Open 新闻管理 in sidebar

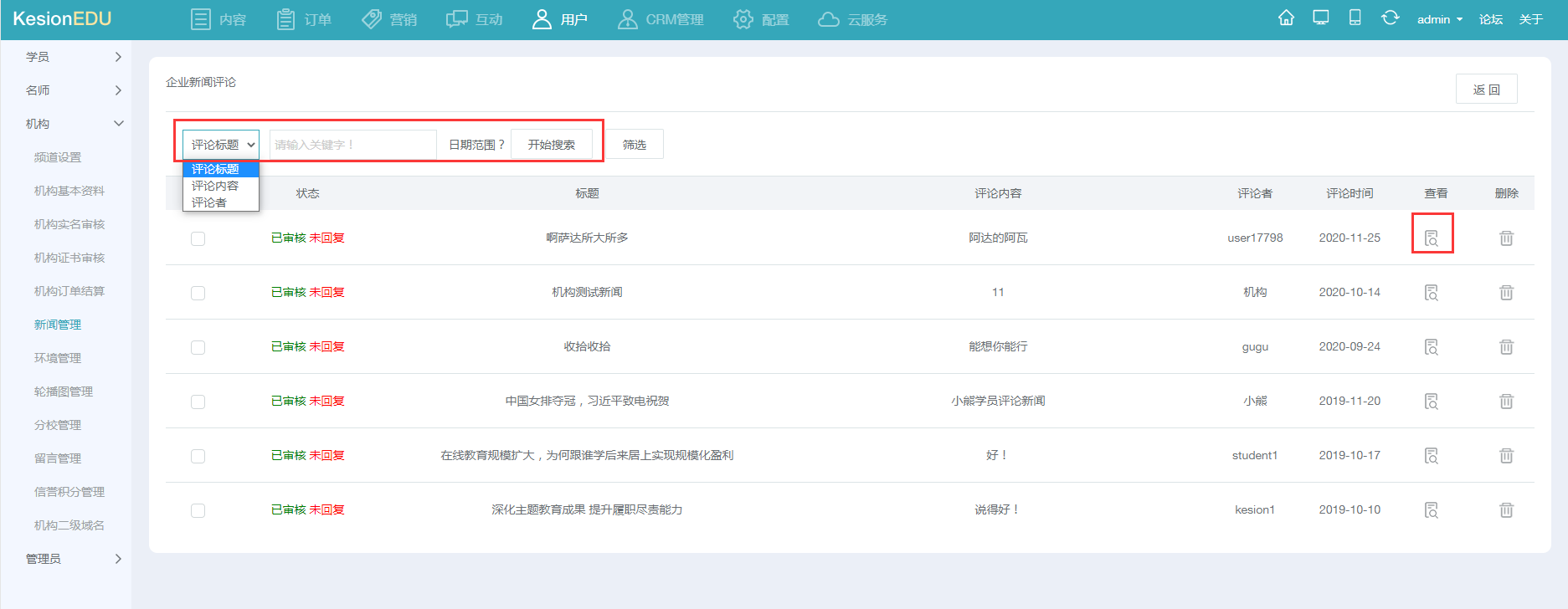click(x=58, y=325)
